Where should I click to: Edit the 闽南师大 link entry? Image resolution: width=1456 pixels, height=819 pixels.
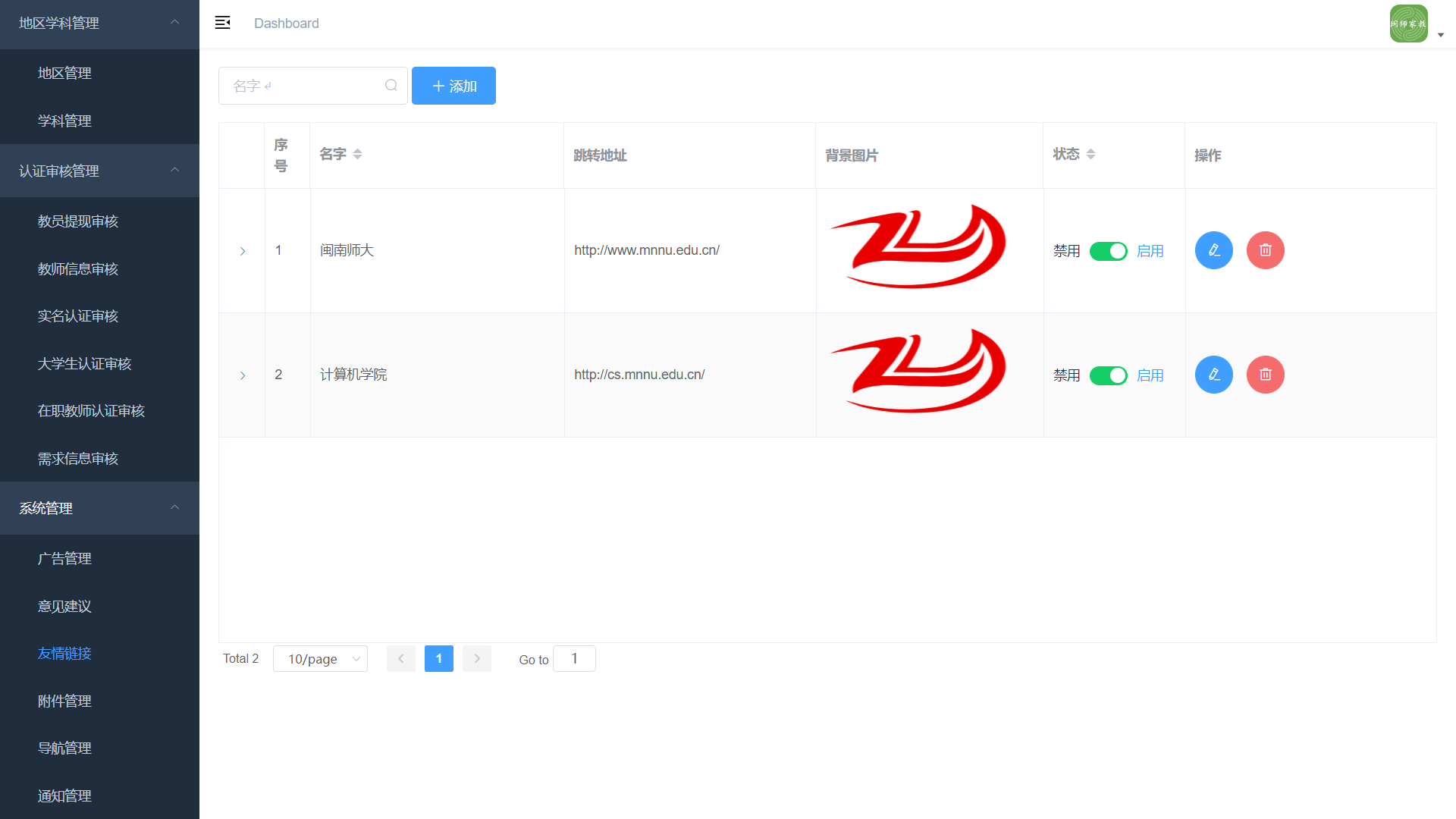[1213, 250]
